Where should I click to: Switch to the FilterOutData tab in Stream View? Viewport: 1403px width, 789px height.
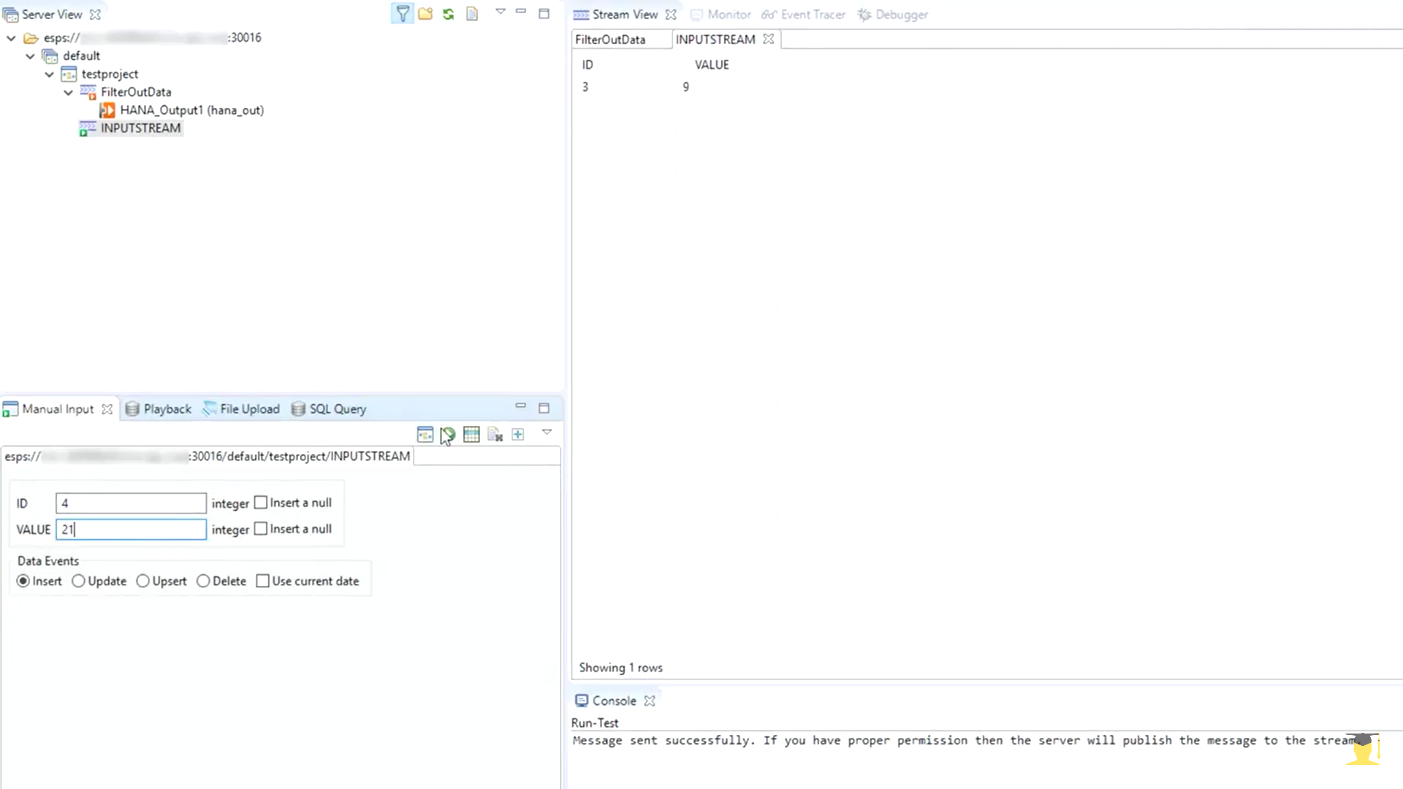(x=610, y=39)
